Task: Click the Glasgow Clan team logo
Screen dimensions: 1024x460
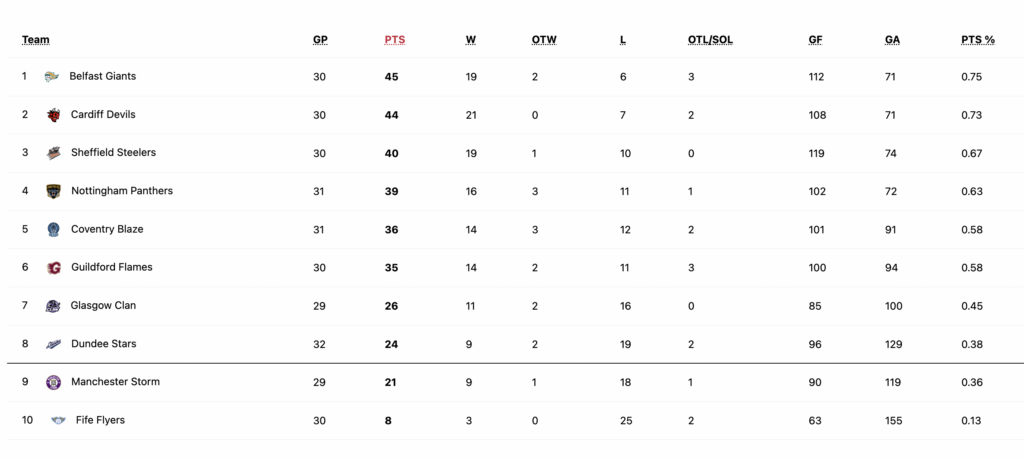Action: (x=53, y=306)
